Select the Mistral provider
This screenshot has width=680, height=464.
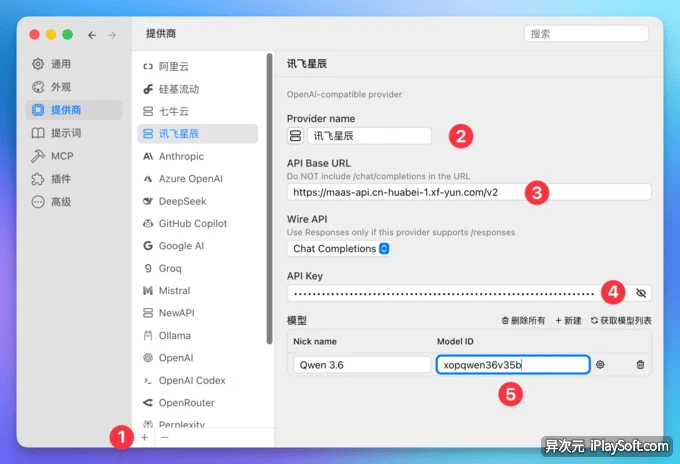click(x=198, y=291)
